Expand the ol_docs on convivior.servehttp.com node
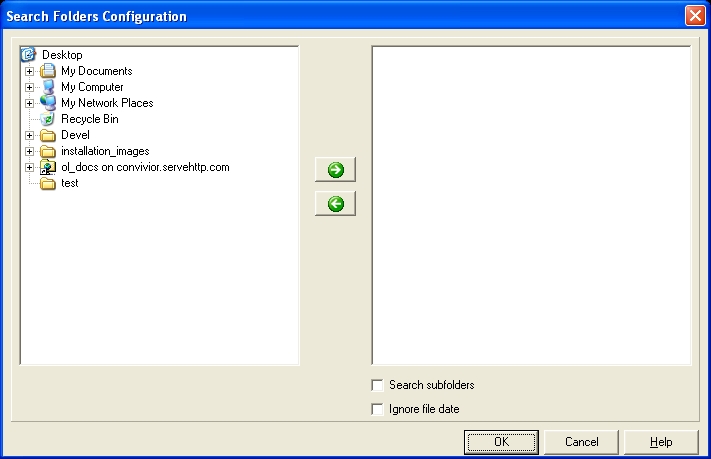The image size is (711, 459). coord(29,167)
